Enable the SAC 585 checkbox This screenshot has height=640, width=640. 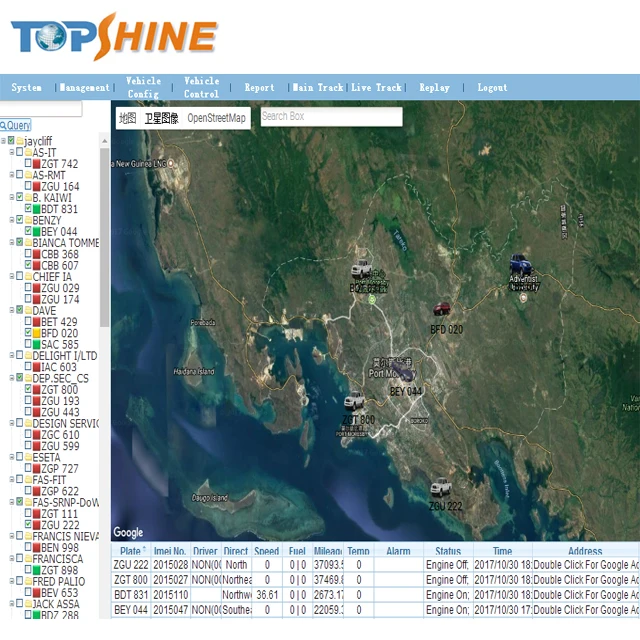(x=27, y=345)
